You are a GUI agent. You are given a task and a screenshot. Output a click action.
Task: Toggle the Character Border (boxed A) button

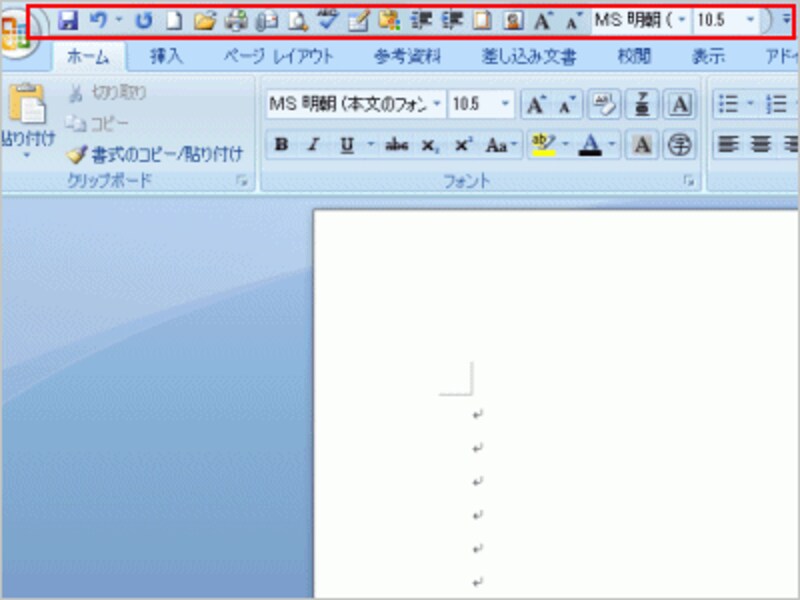click(x=680, y=105)
